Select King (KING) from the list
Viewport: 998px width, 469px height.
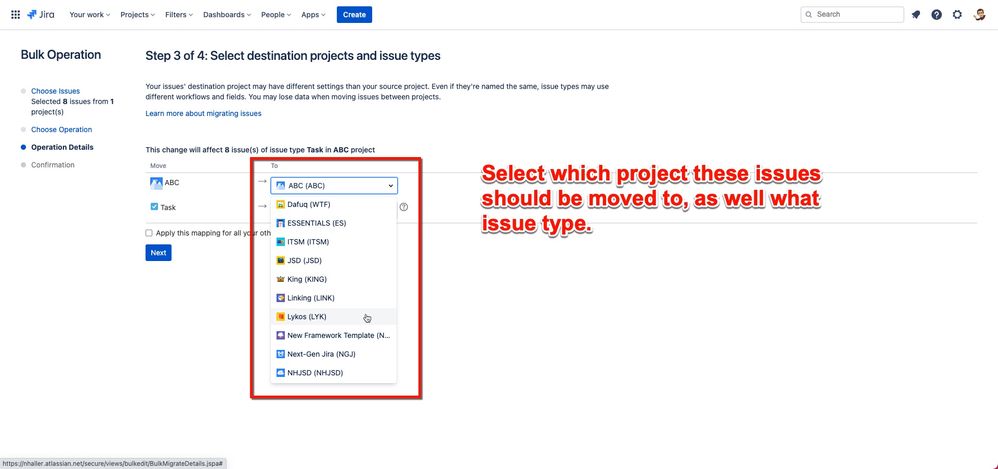tap(334, 279)
